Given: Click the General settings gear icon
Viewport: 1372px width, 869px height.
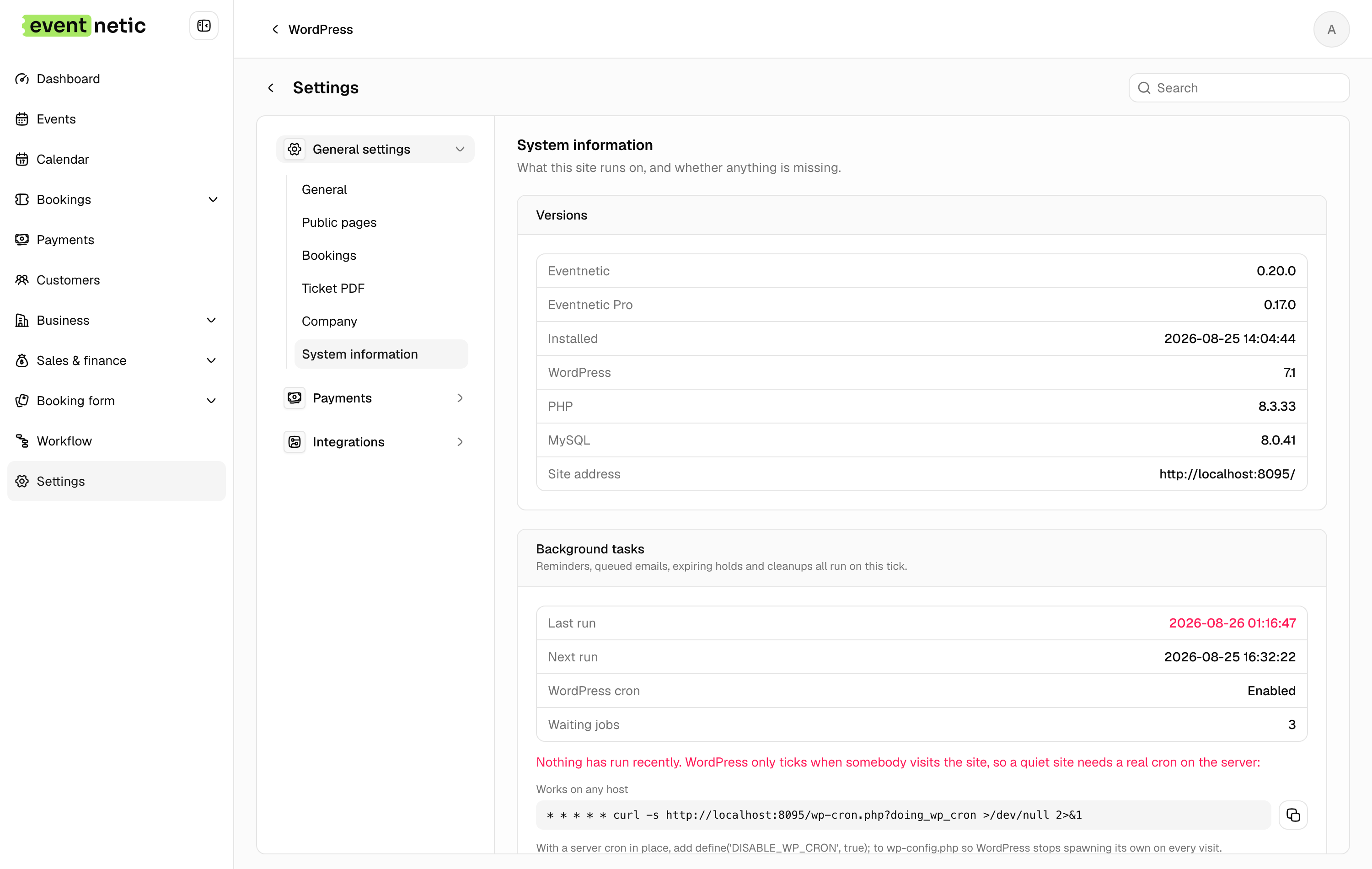Looking at the screenshot, I should coord(295,149).
